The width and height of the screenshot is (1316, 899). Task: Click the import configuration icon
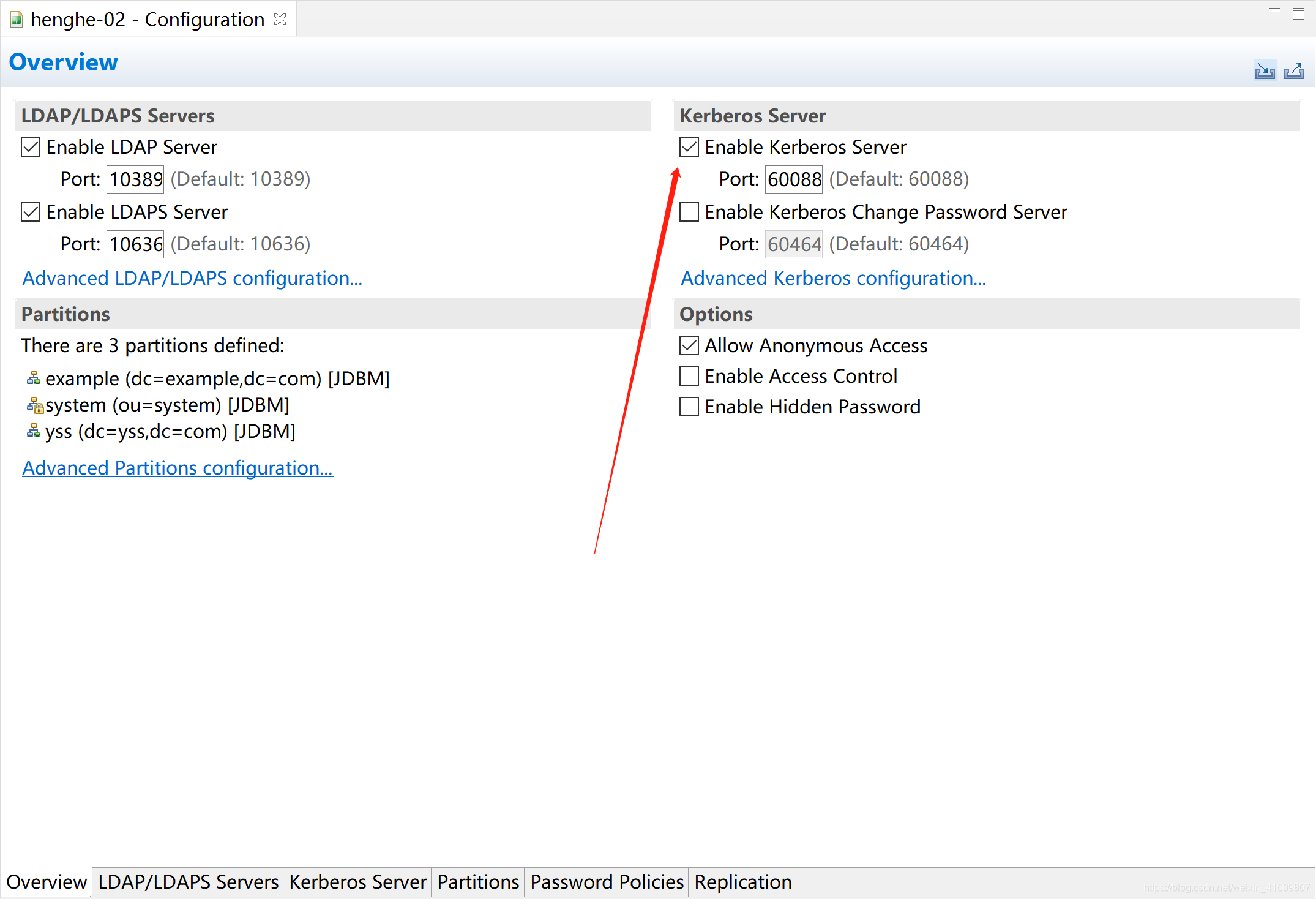(1265, 71)
